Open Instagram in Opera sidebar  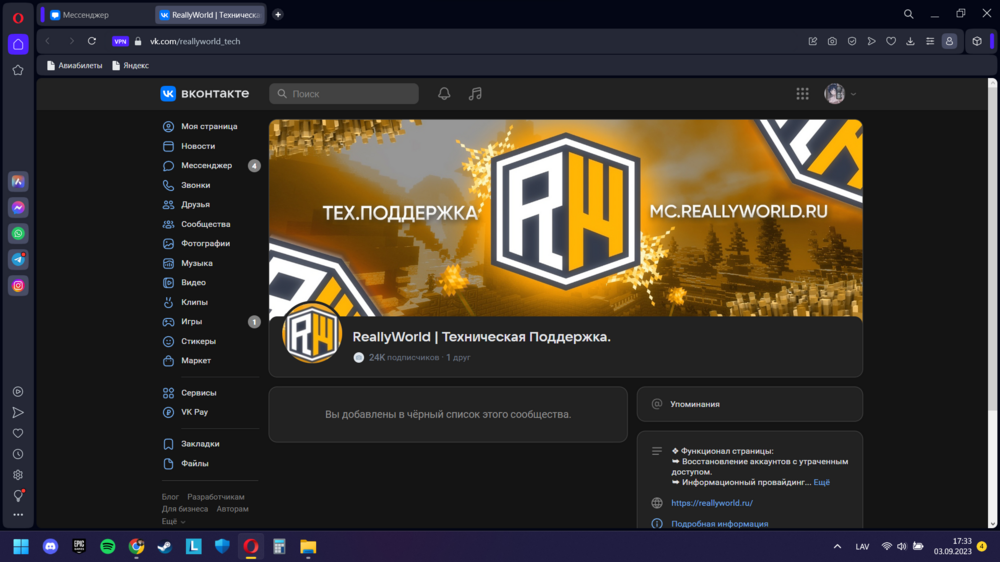click(18, 286)
